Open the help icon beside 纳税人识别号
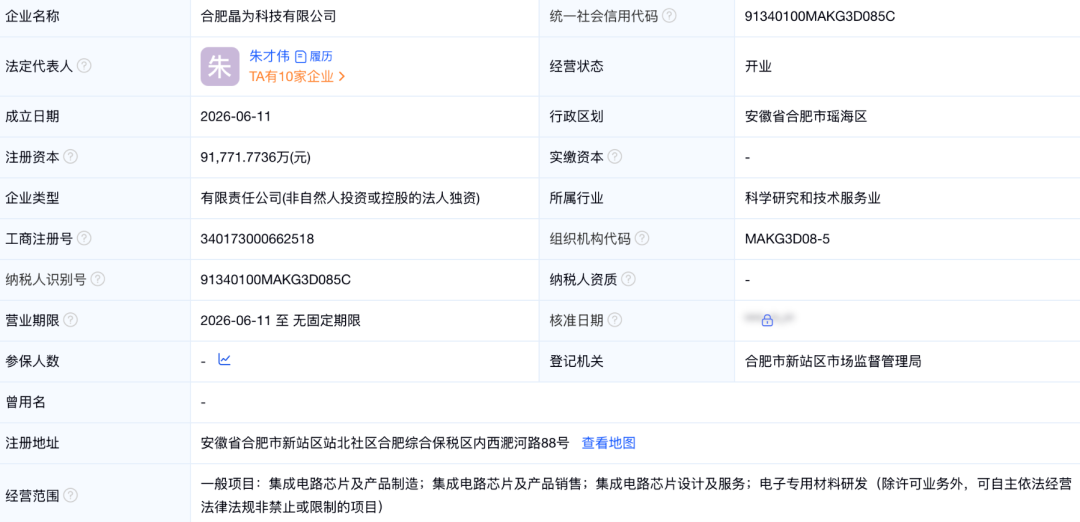Image resolution: width=1080 pixels, height=522 pixels. pyautogui.click(x=98, y=279)
